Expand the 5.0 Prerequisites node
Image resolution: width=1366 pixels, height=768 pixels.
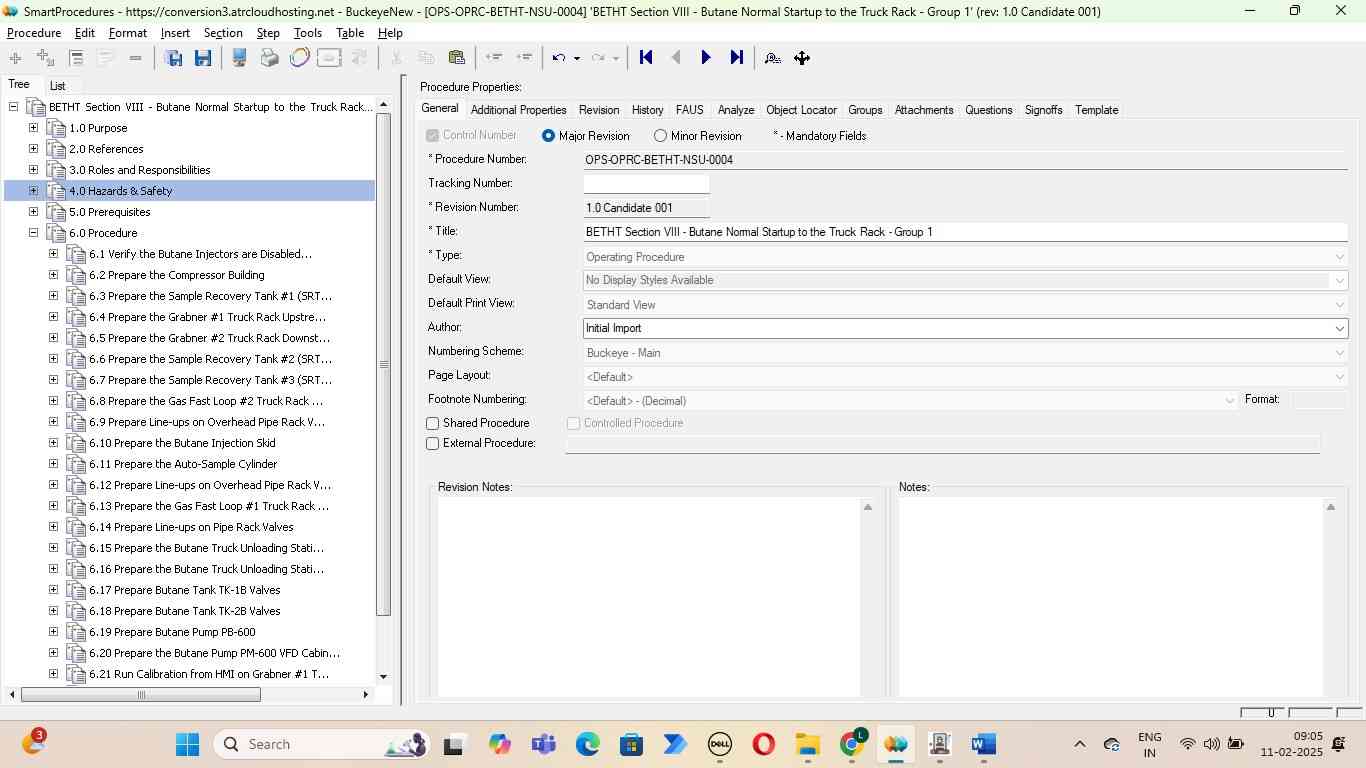(33, 212)
